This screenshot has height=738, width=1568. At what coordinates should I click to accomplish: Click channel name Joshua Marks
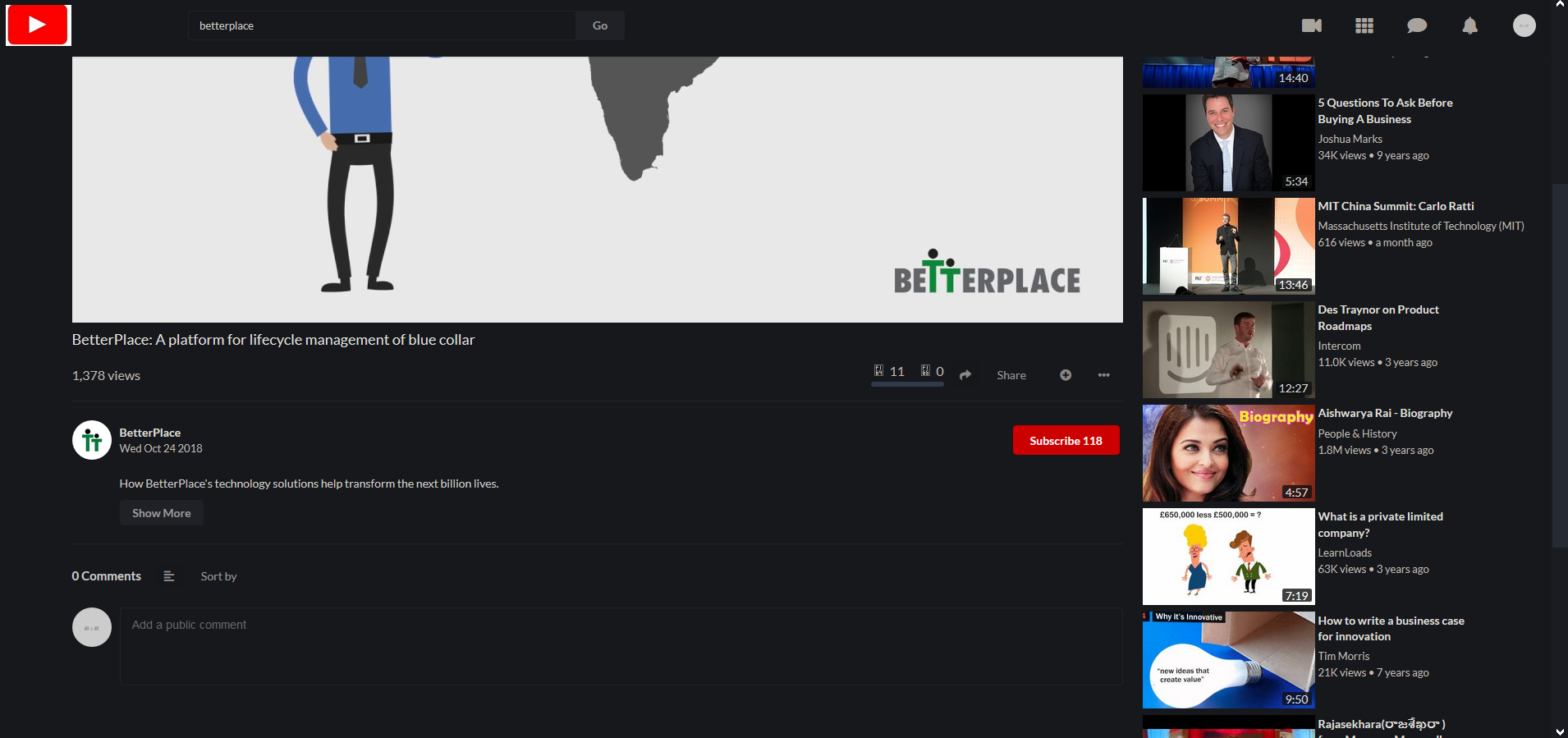pyautogui.click(x=1350, y=139)
